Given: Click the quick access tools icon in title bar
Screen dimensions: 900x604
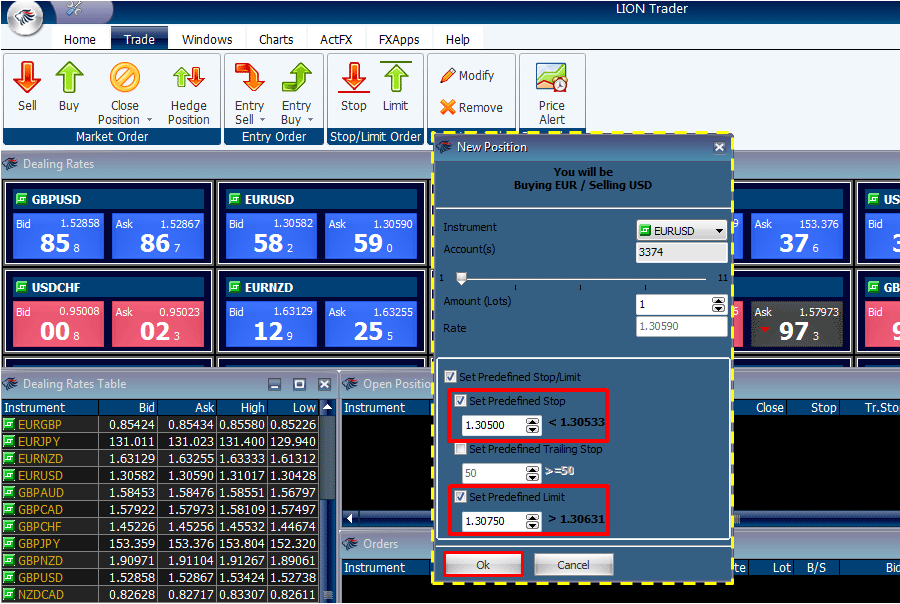Looking at the screenshot, I should [73, 8].
